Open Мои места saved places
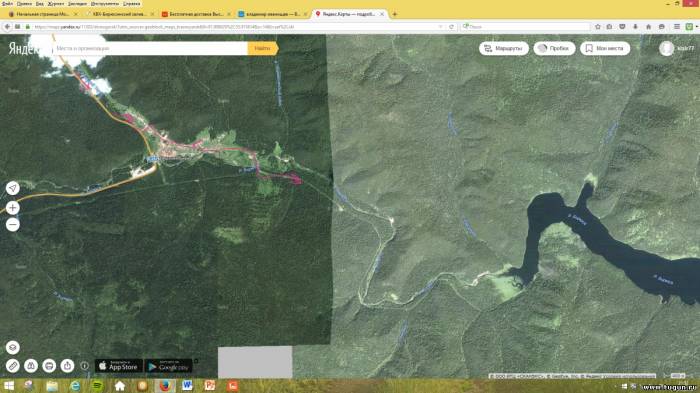The image size is (700, 393). pos(605,48)
